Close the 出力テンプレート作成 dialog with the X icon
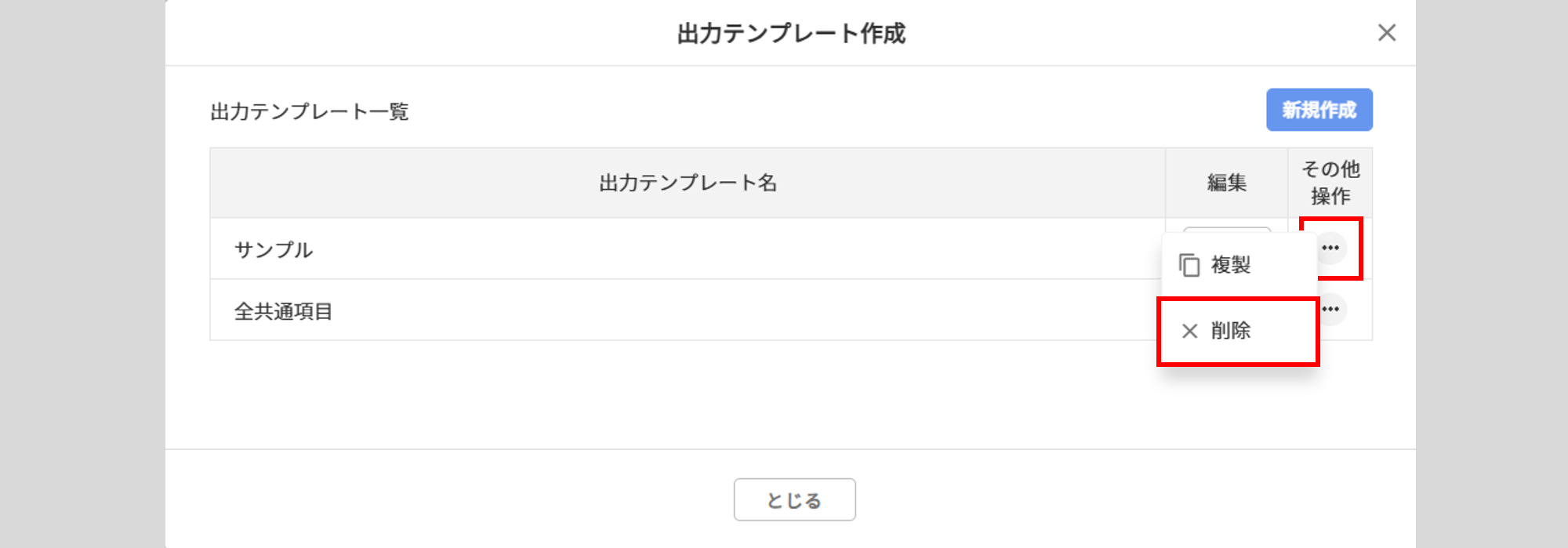This screenshot has height=548, width=1568. click(x=1386, y=33)
